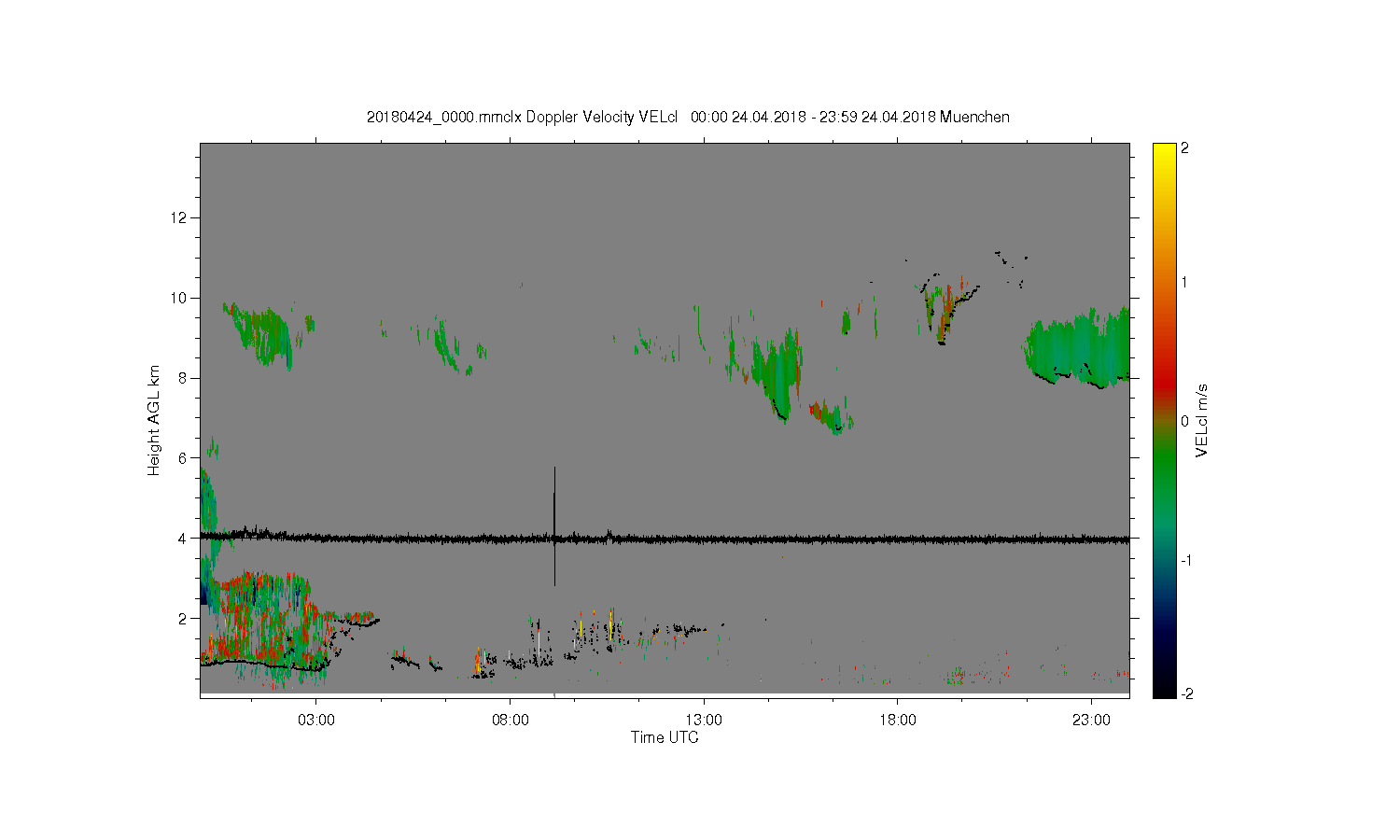Click the 'VELcl m/s' colorbar label
1400x840 pixels.
1202,420
